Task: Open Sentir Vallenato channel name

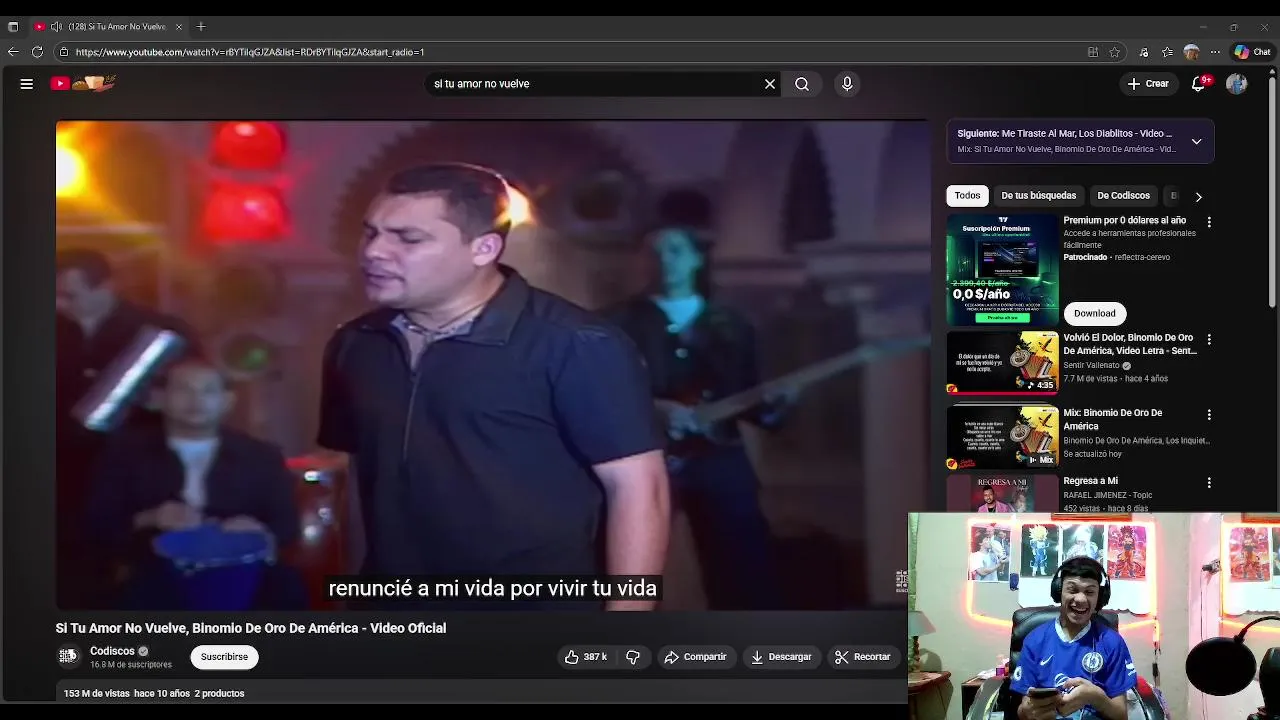Action: 1092,366
